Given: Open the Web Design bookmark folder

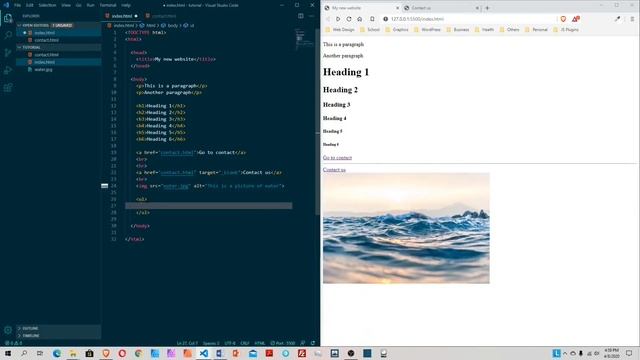Looking at the screenshot, I should (340, 30).
